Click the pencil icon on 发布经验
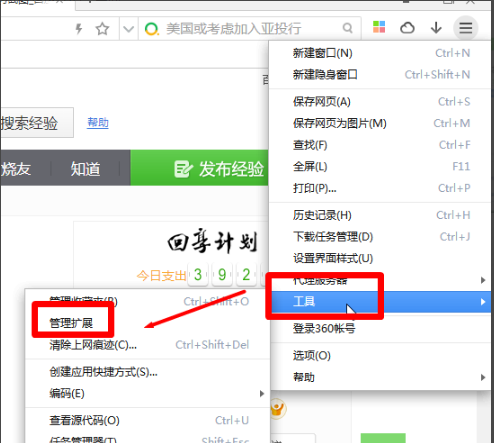Image resolution: width=494 pixels, height=443 pixels. point(183,169)
